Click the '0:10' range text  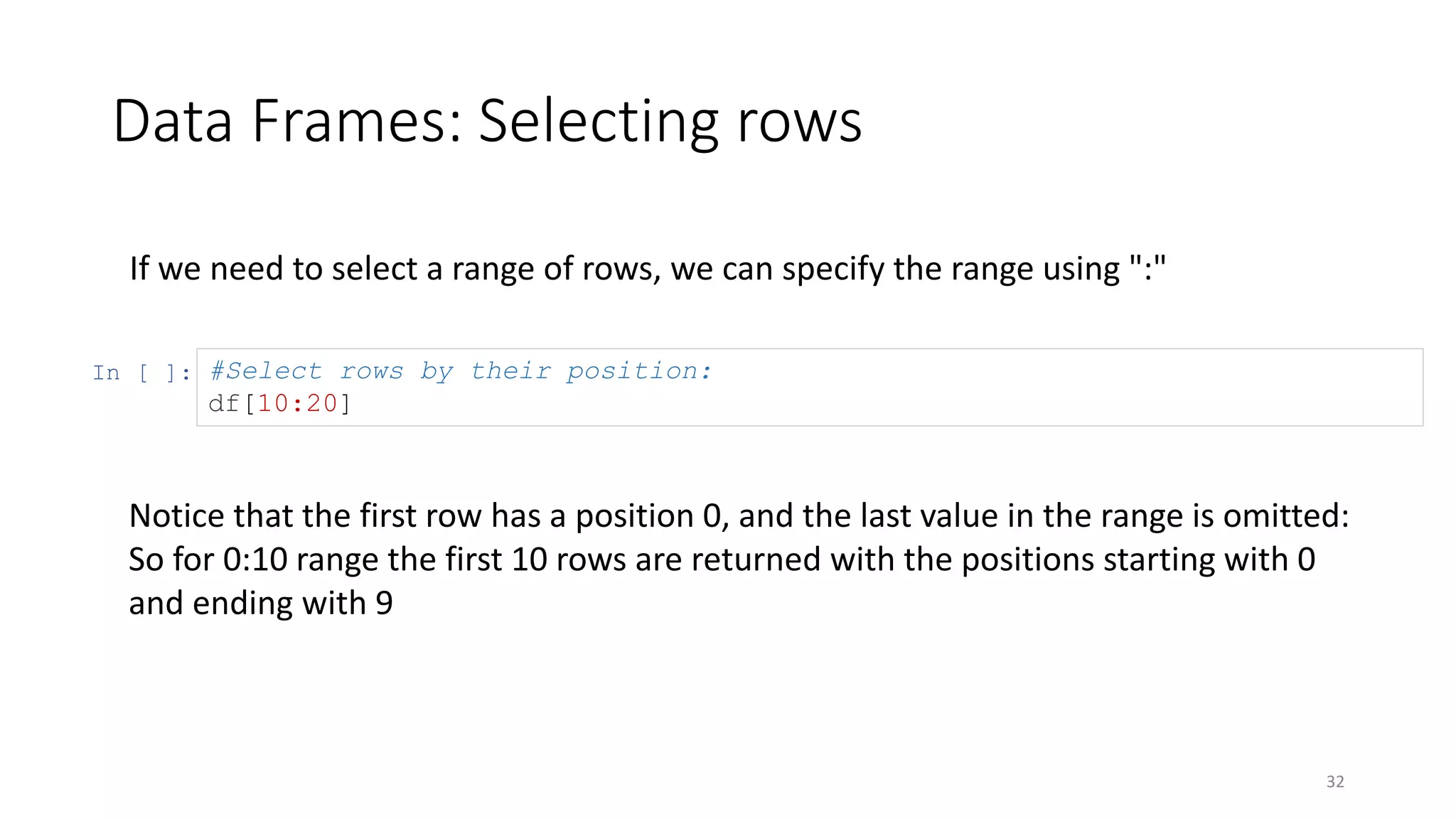click(x=255, y=560)
